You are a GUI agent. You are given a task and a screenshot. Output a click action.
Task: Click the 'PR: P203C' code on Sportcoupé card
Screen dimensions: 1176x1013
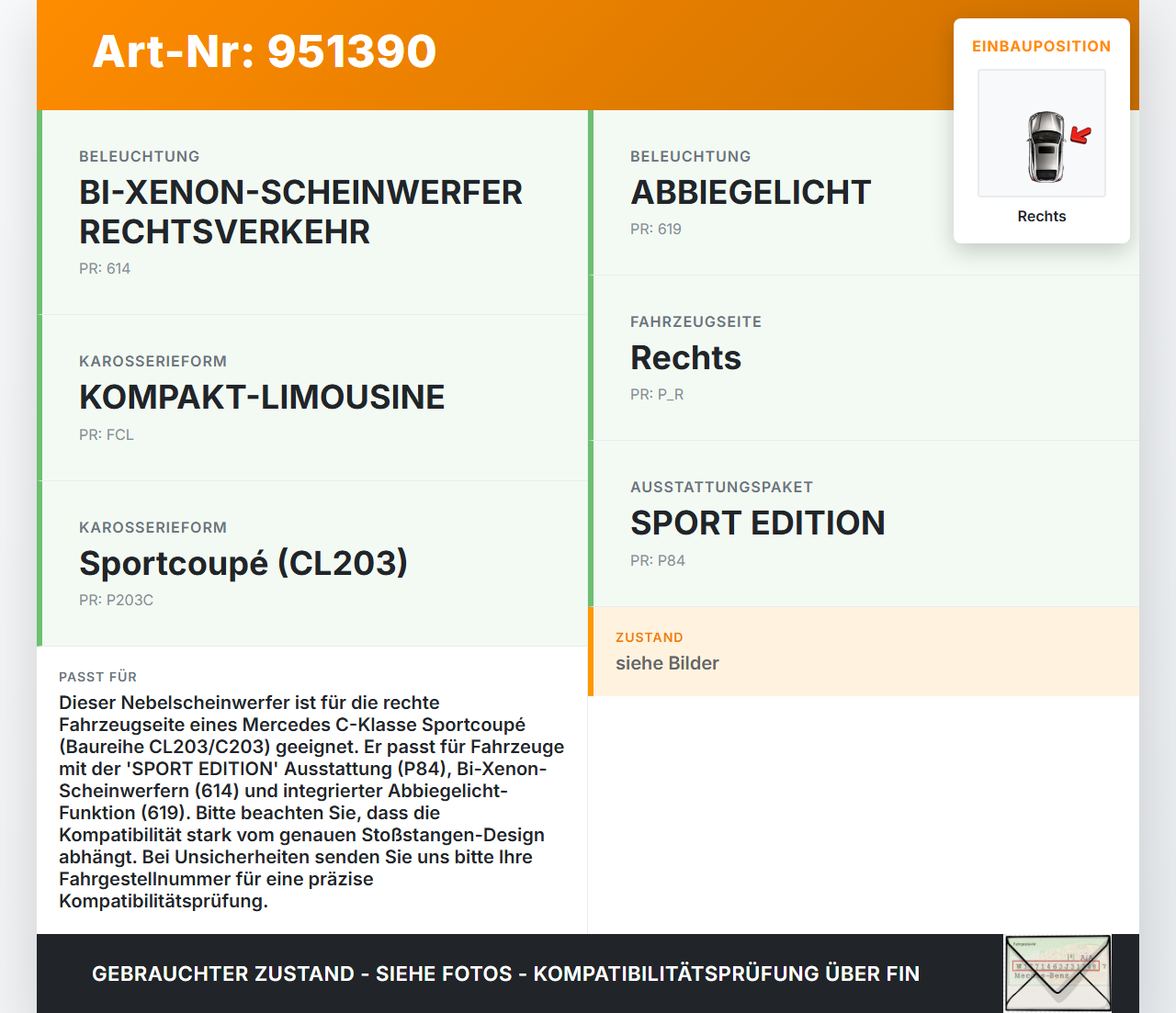tap(116, 600)
